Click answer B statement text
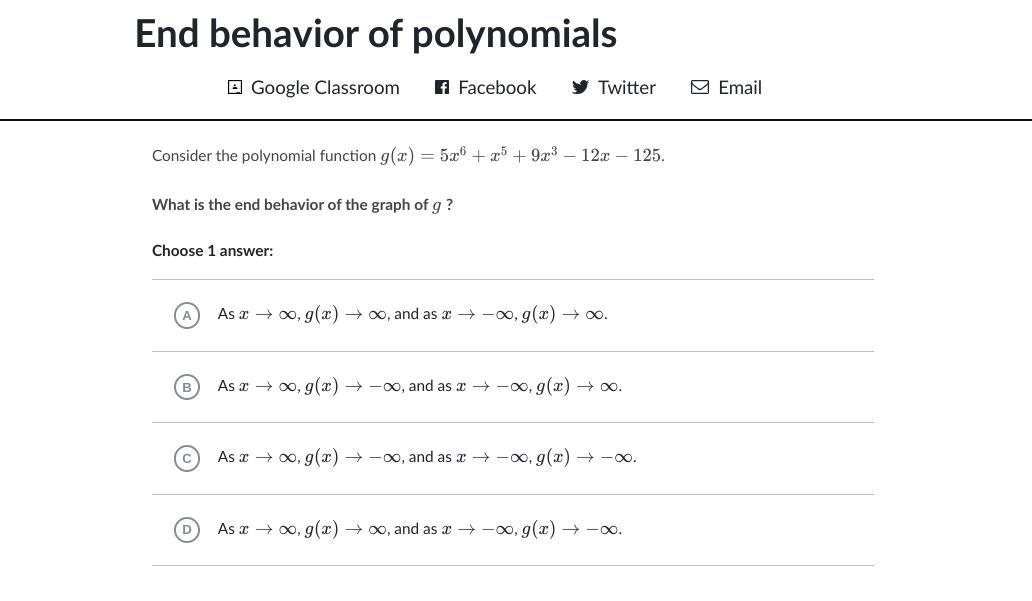The height and width of the screenshot is (601, 1032). (419, 386)
